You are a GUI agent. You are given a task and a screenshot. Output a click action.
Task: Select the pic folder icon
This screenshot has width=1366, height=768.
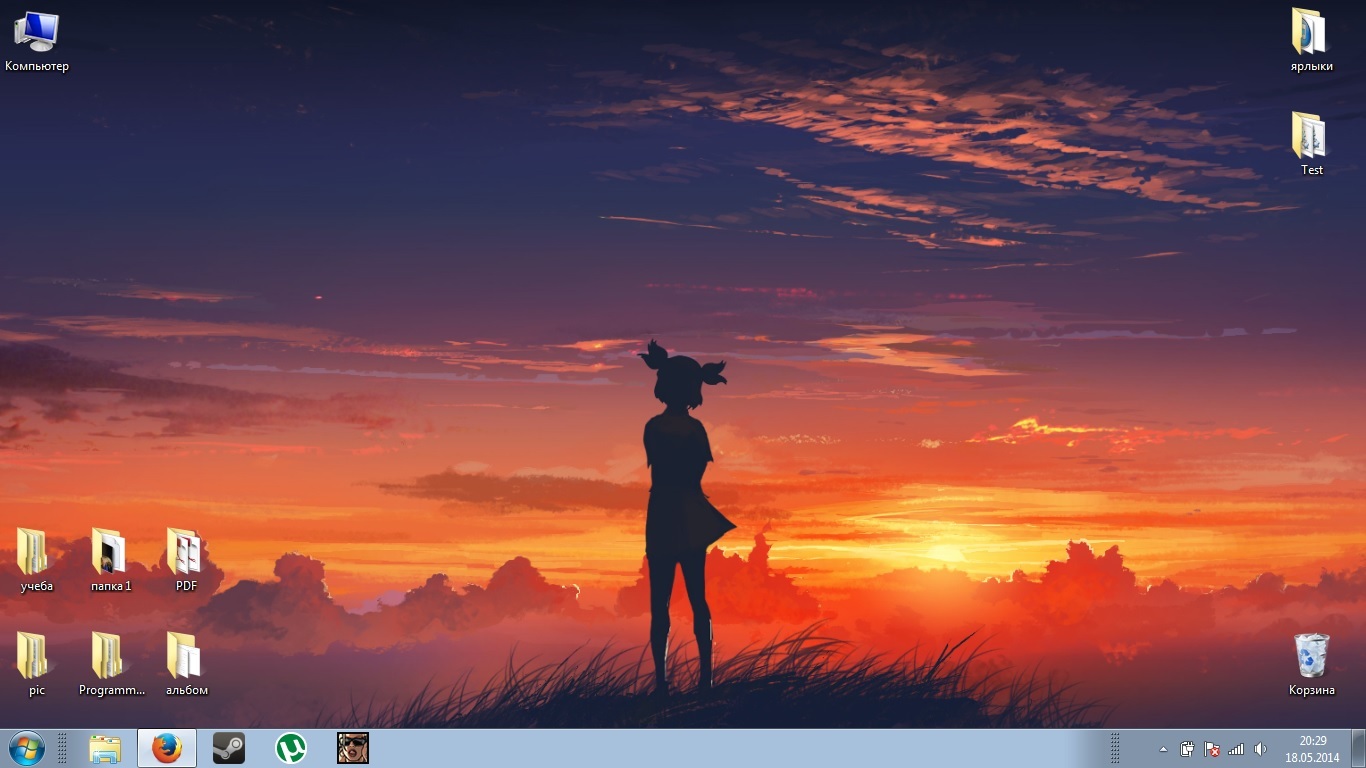tap(36, 665)
